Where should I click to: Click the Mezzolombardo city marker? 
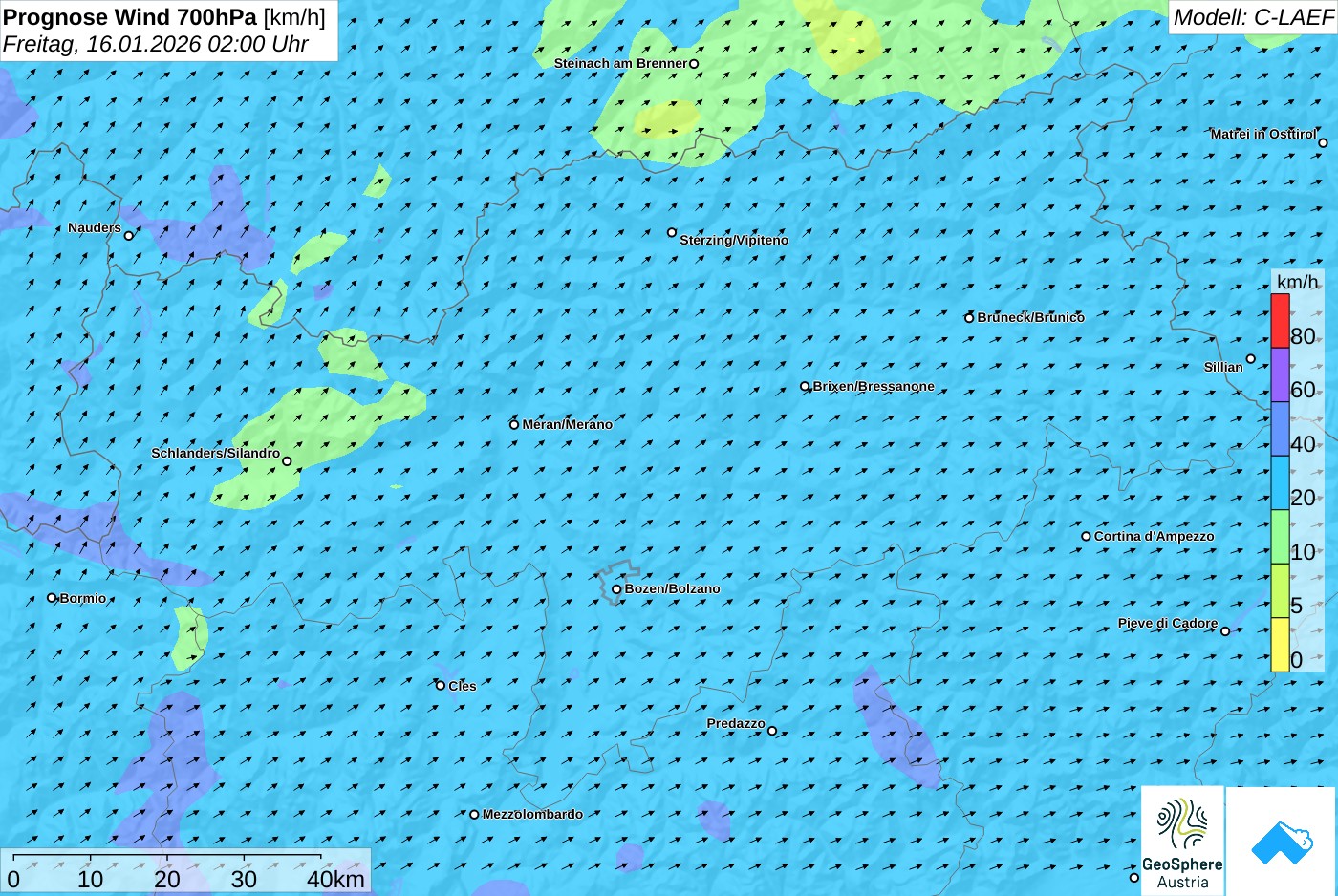tap(474, 815)
